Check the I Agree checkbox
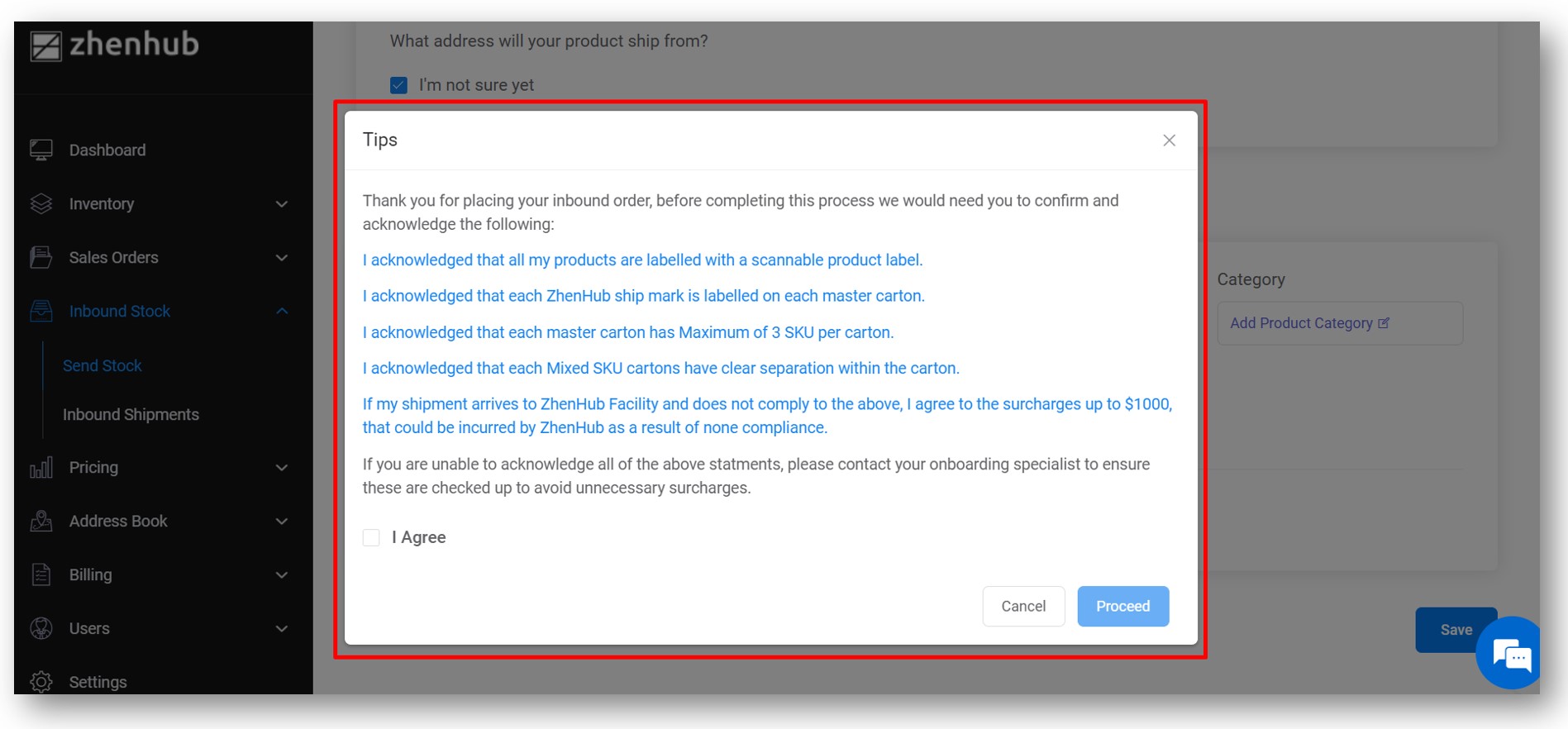This screenshot has width=1568, height=729. [371, 537]
